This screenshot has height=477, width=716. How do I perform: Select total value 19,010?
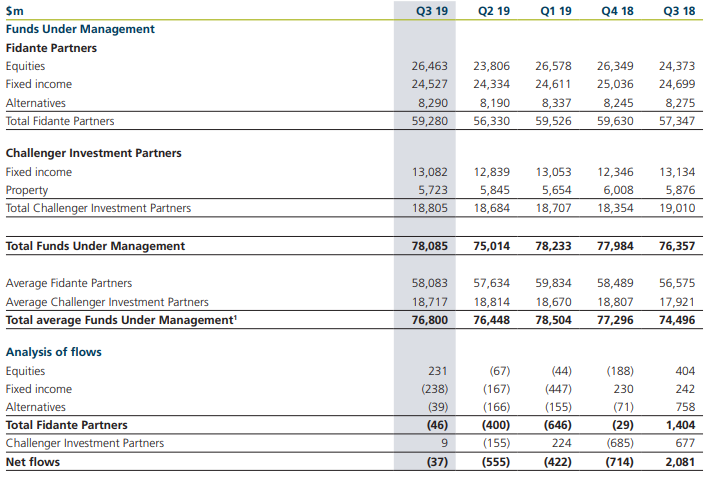(677, 209)
